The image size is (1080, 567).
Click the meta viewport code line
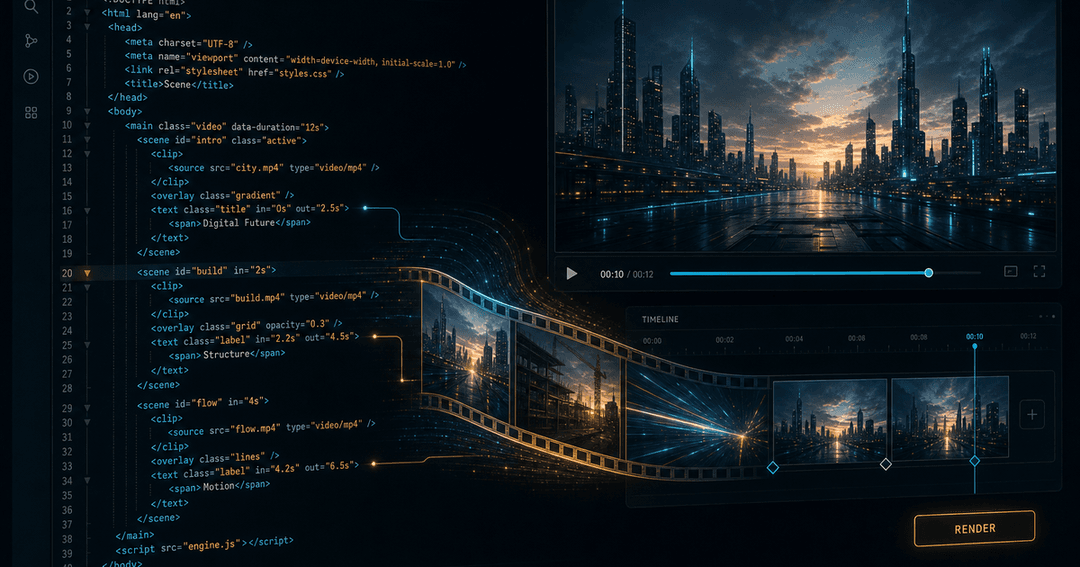pos(295,59)
